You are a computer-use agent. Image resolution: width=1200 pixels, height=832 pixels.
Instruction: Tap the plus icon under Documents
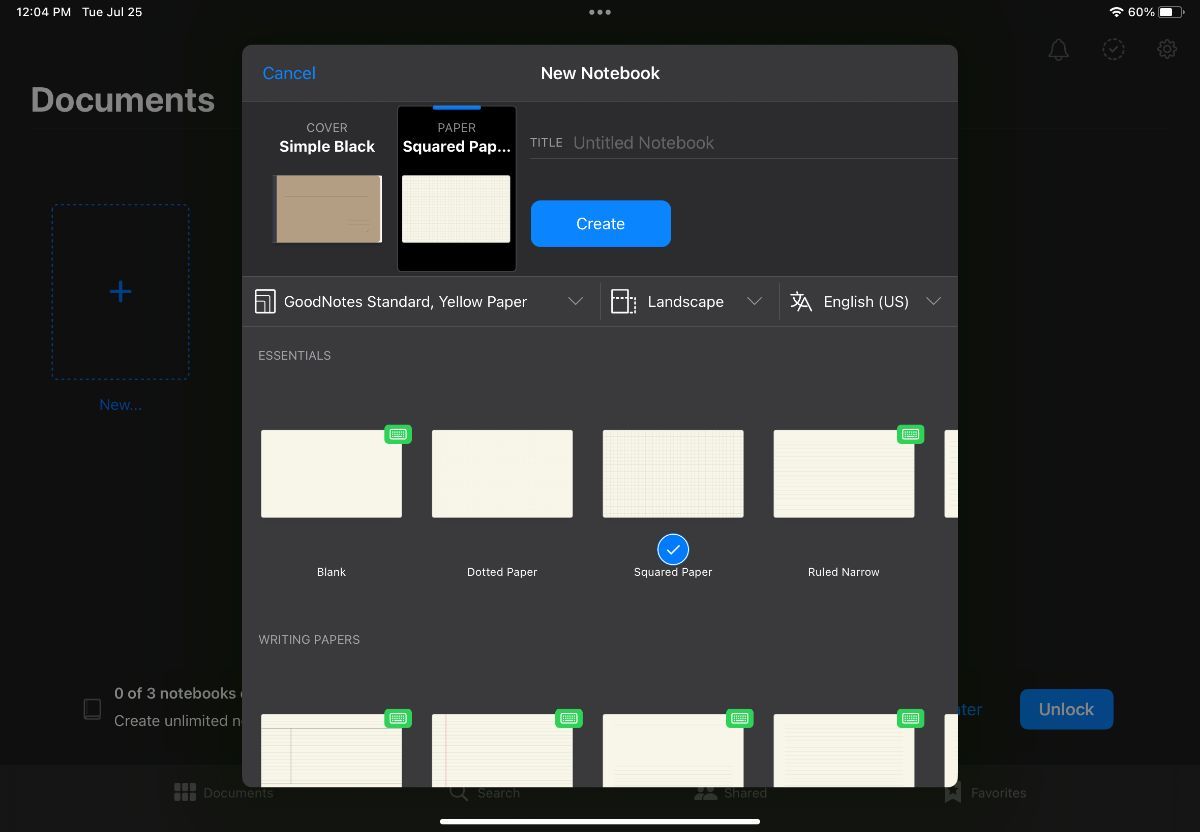120,291
